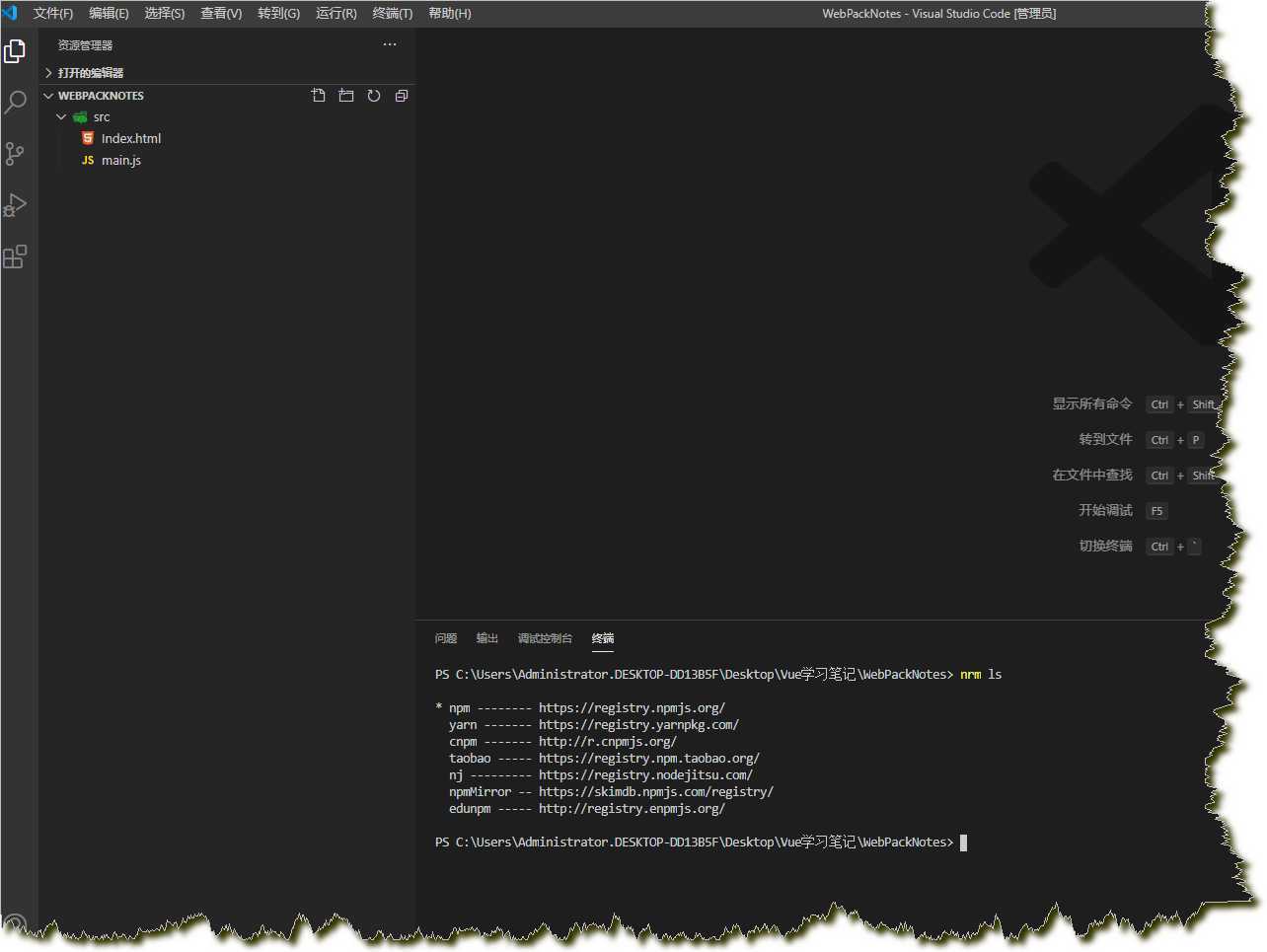Click the registry.nodejitsu.com URL in terminal
This screenshot has height=952, width=1267.
(645, 775)
